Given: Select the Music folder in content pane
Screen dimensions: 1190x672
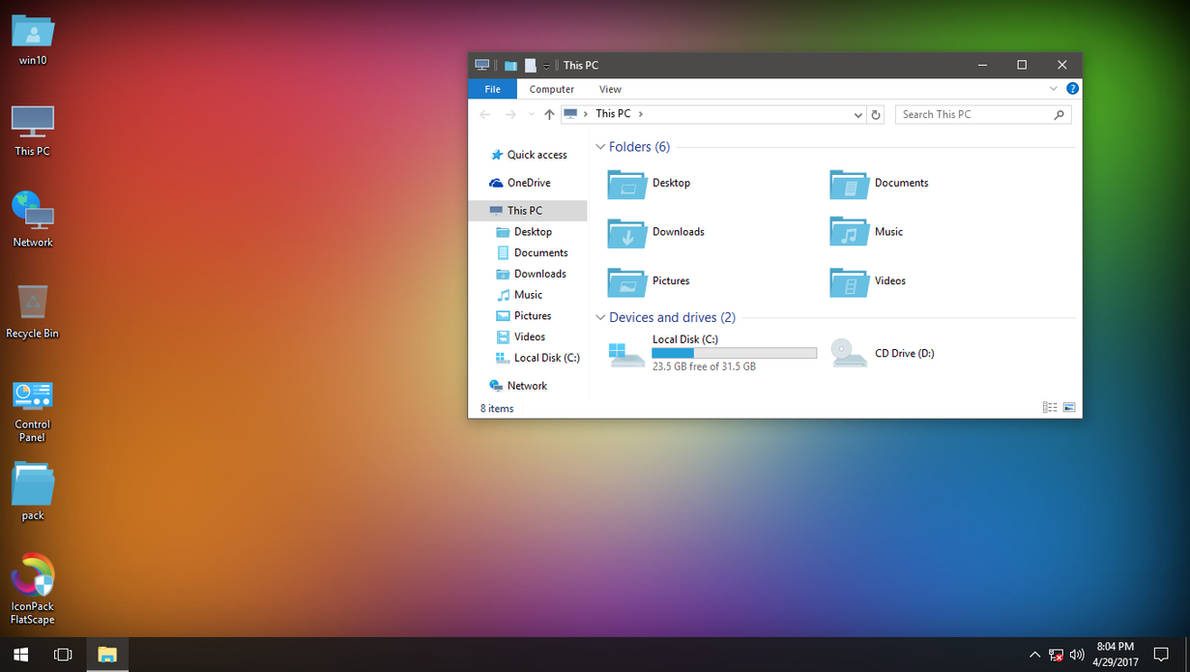Looking at the screenshot, I should (866, 232).
